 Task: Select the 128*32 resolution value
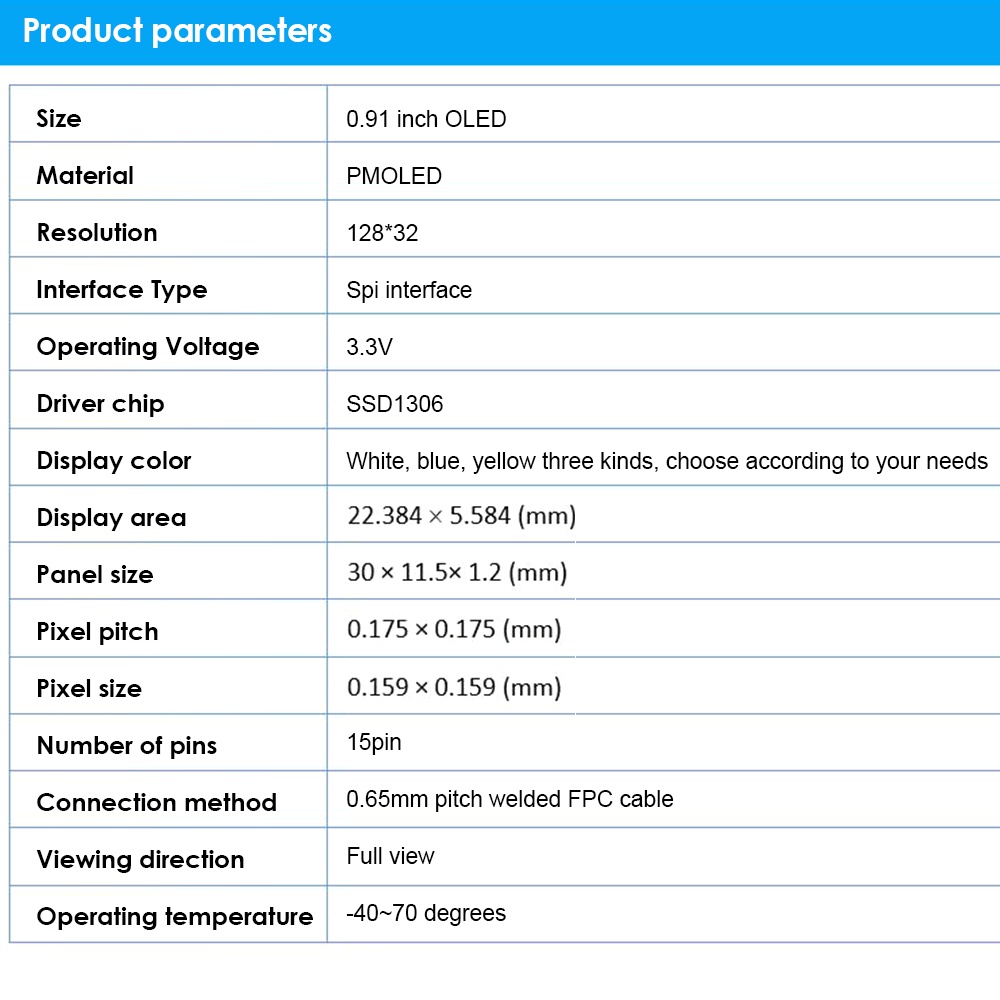[382, 233]
